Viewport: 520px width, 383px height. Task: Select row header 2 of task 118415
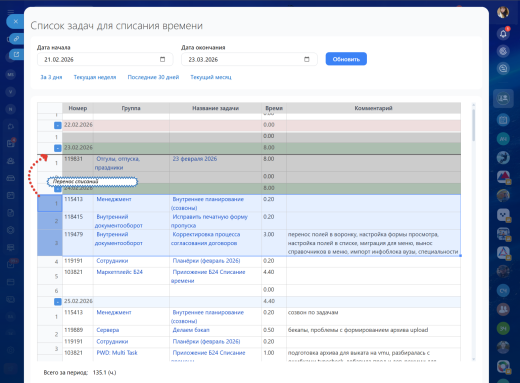click(50, 221)
